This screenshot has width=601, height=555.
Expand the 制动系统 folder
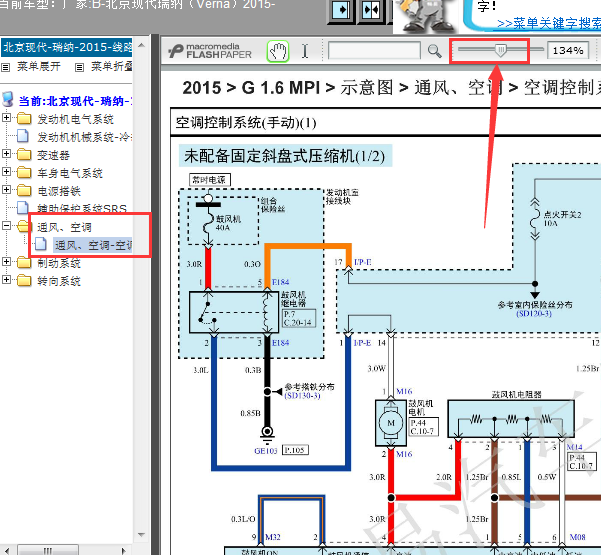tap(6, 261)
